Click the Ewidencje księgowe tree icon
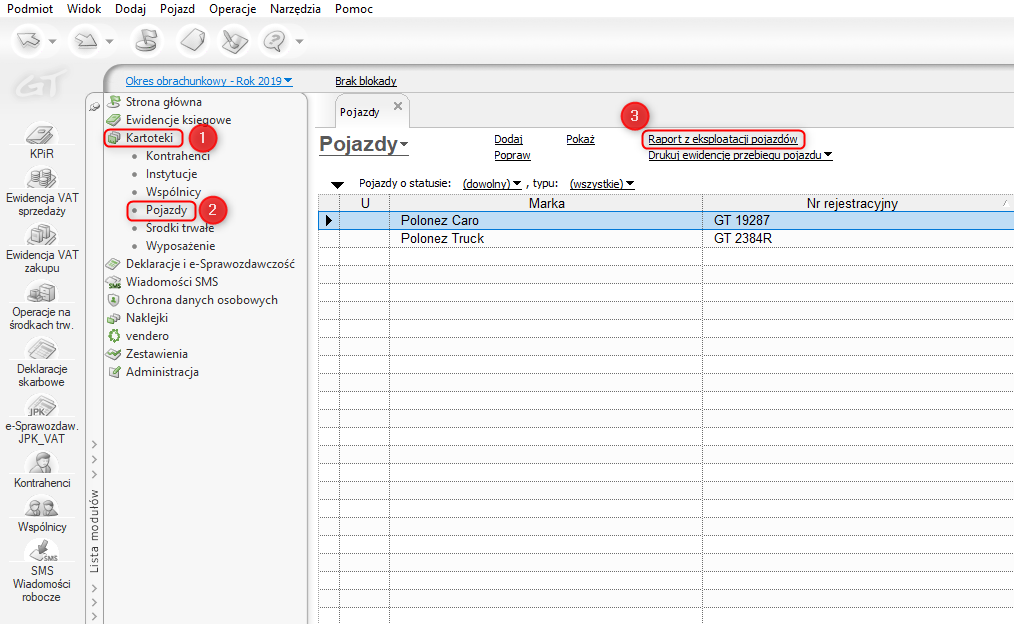Viewport: 1014px width, 624px height. 114,120
